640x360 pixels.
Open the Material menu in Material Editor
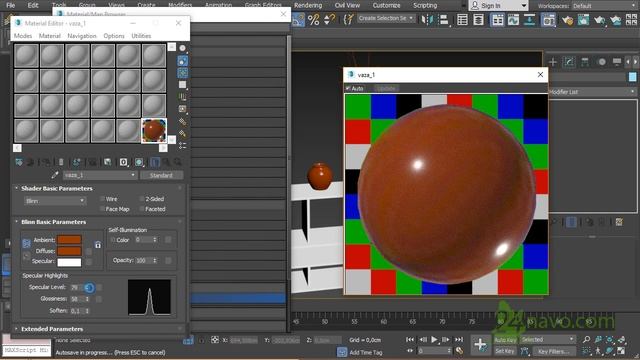50,36
